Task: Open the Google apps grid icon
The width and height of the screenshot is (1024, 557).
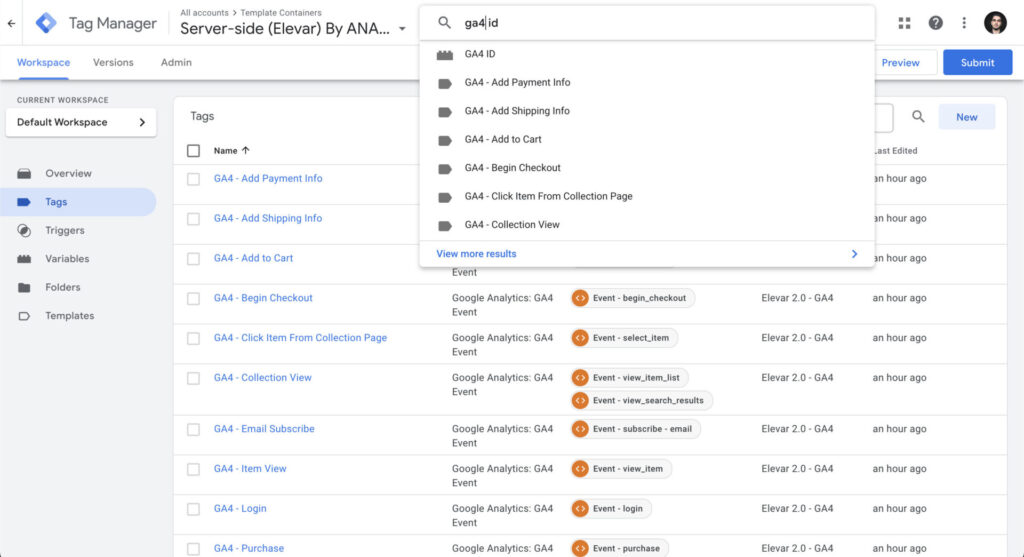Action: 905,23
